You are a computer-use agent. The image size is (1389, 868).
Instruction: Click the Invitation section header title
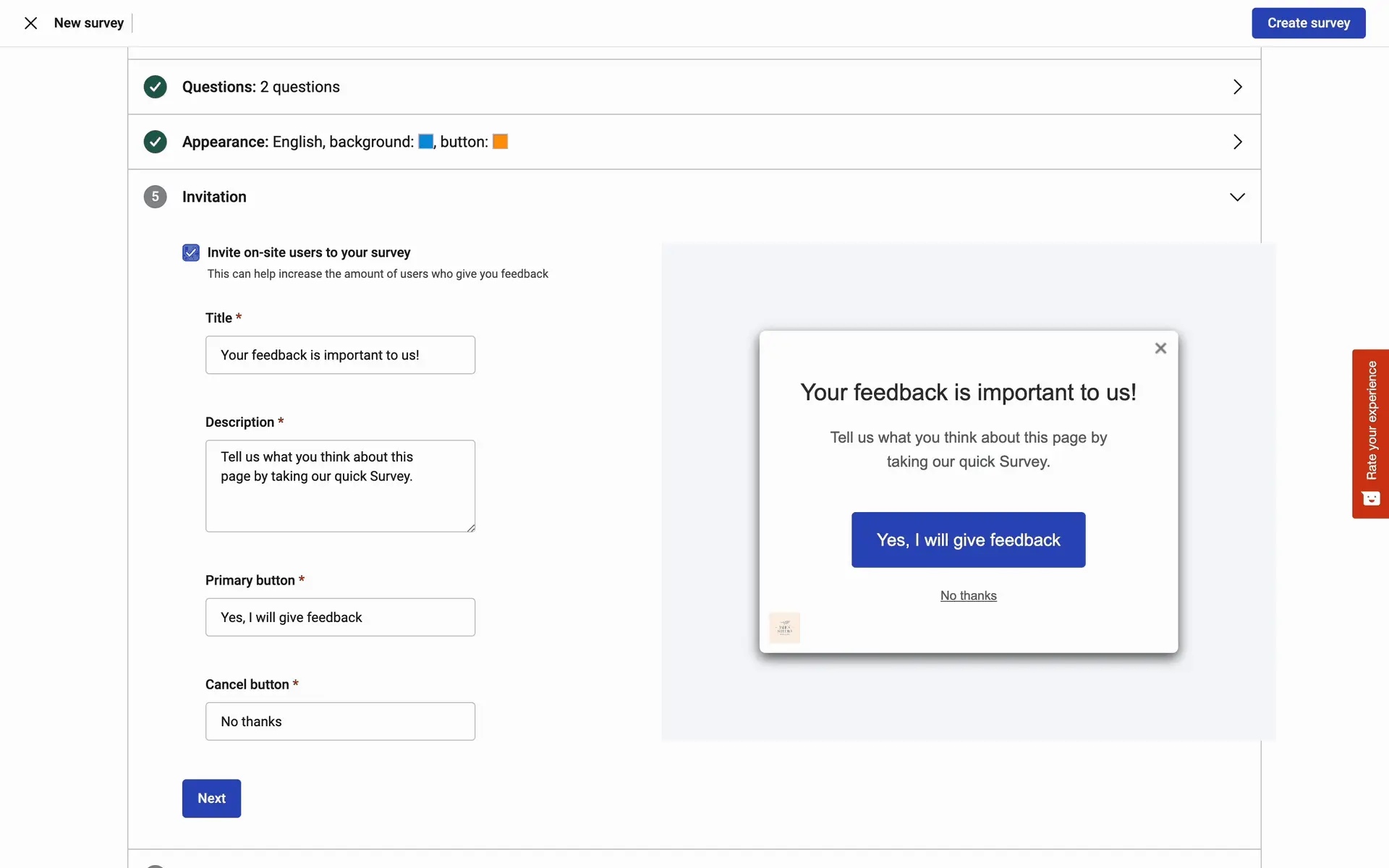click(214, 197)
